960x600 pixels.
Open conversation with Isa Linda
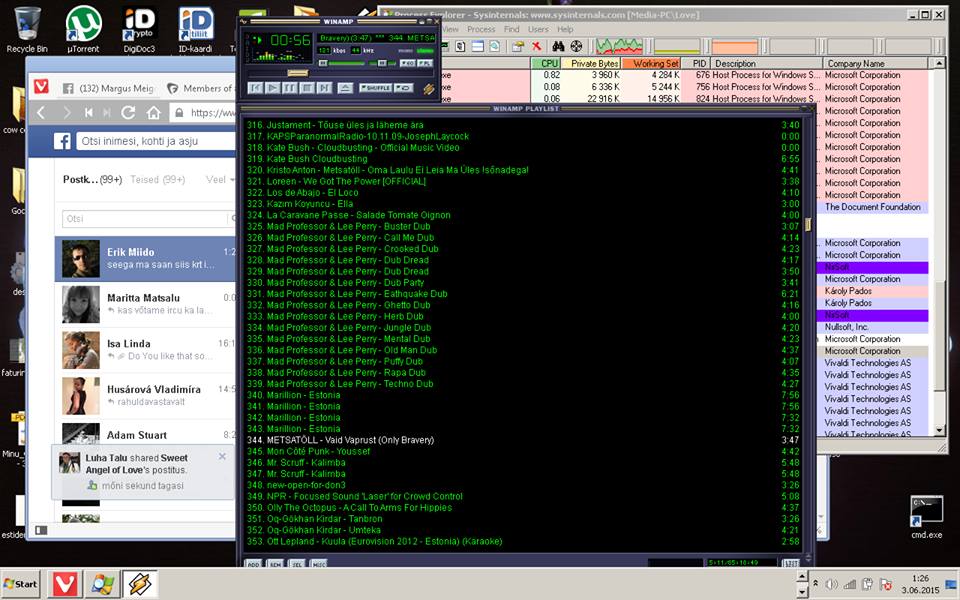click(145, 350)
